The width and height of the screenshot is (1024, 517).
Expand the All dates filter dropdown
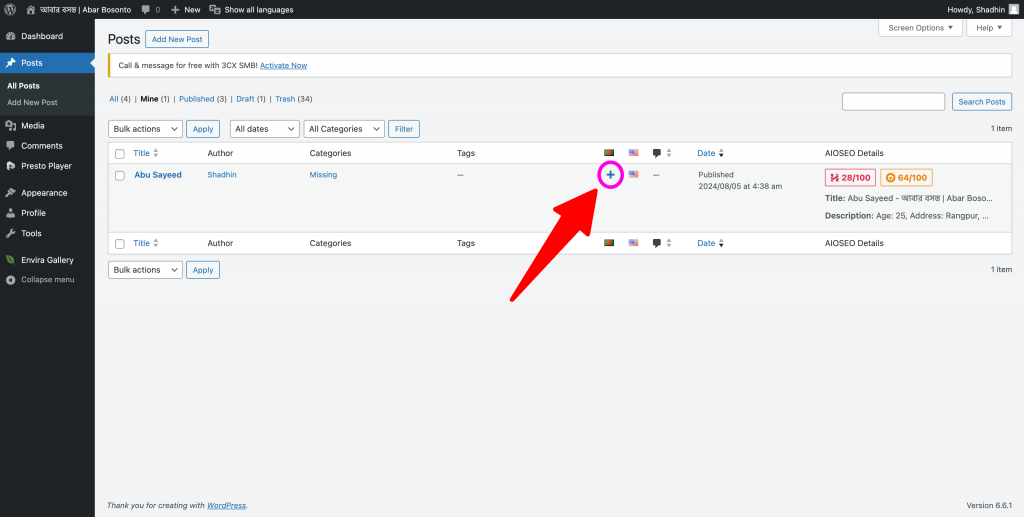(264, 129)
